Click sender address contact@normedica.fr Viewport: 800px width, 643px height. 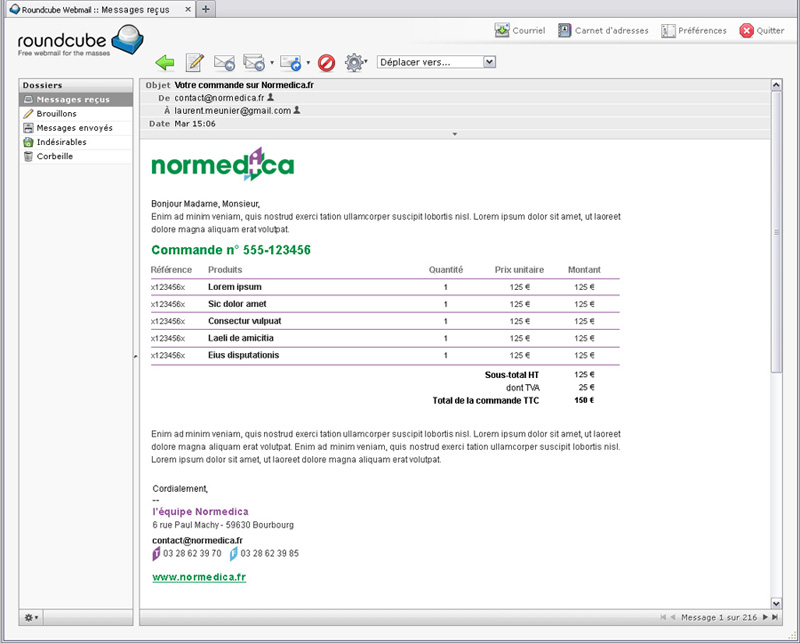pos(219,97)
